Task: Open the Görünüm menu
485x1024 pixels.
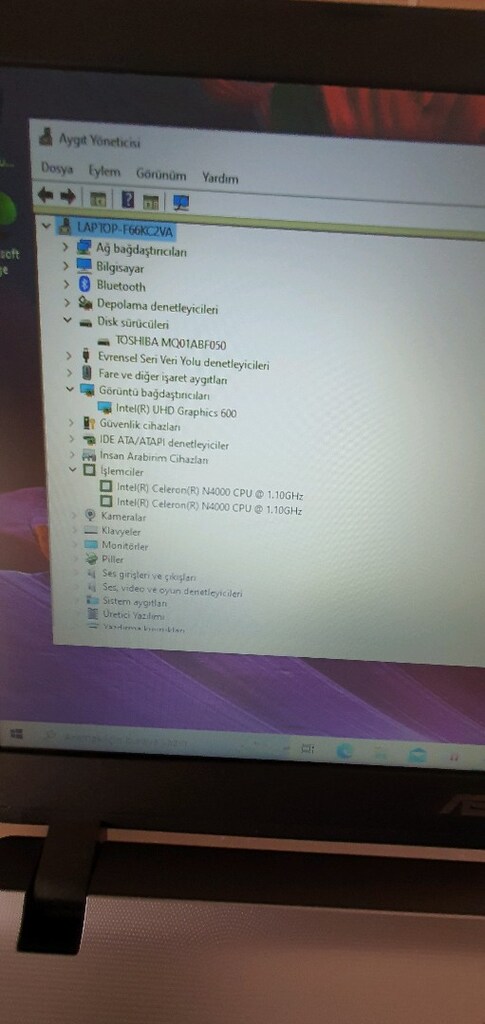Action: (x=161, y=175)
